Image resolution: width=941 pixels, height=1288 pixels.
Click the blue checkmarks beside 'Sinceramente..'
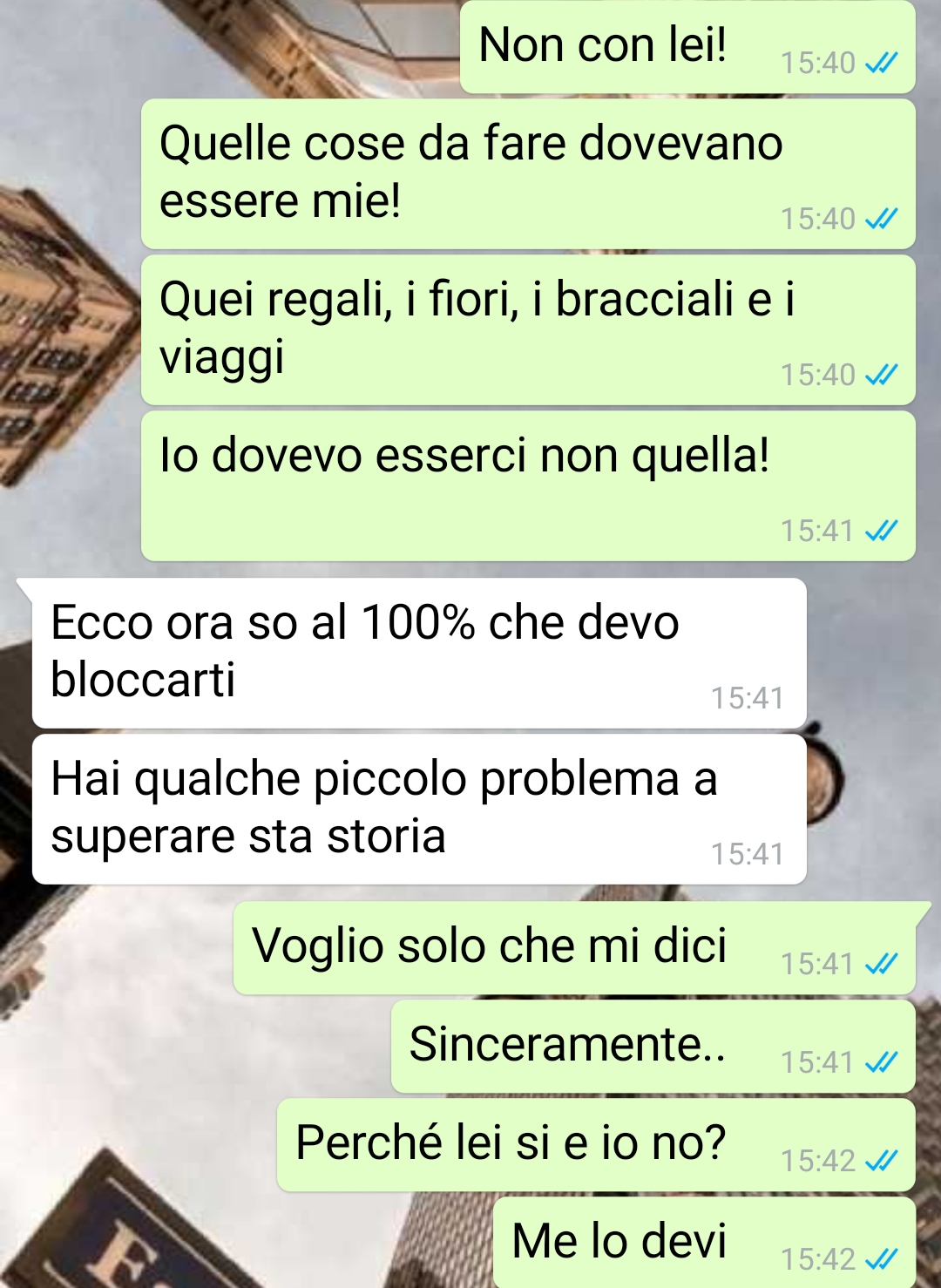(881, 1062)
